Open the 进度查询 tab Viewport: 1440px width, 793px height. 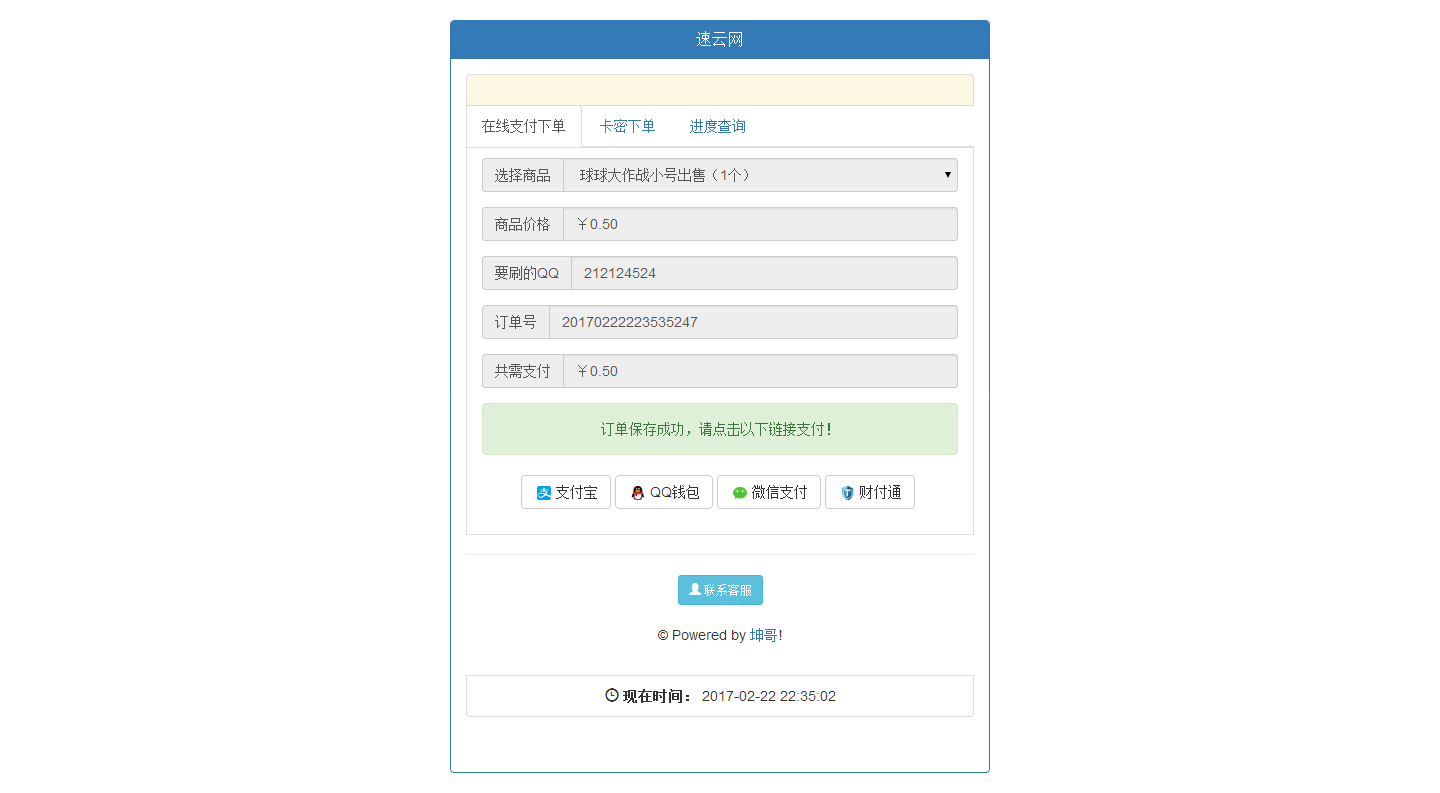(717, 126)
